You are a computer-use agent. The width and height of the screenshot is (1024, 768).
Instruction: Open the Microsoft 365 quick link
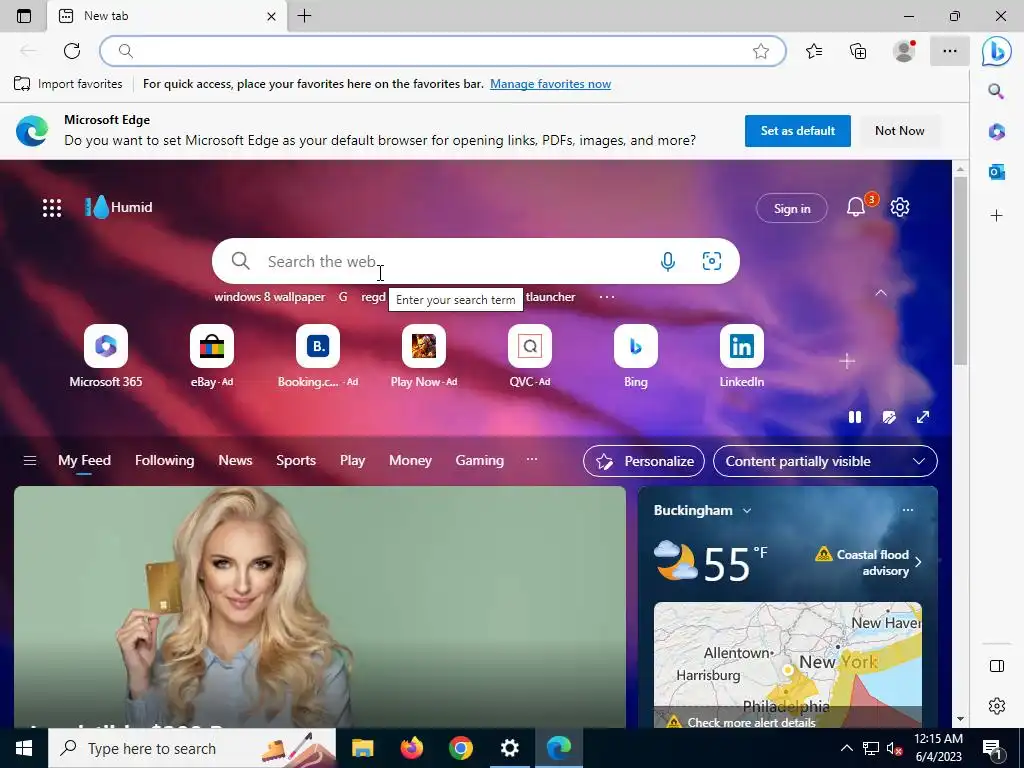tap(106, 357)
